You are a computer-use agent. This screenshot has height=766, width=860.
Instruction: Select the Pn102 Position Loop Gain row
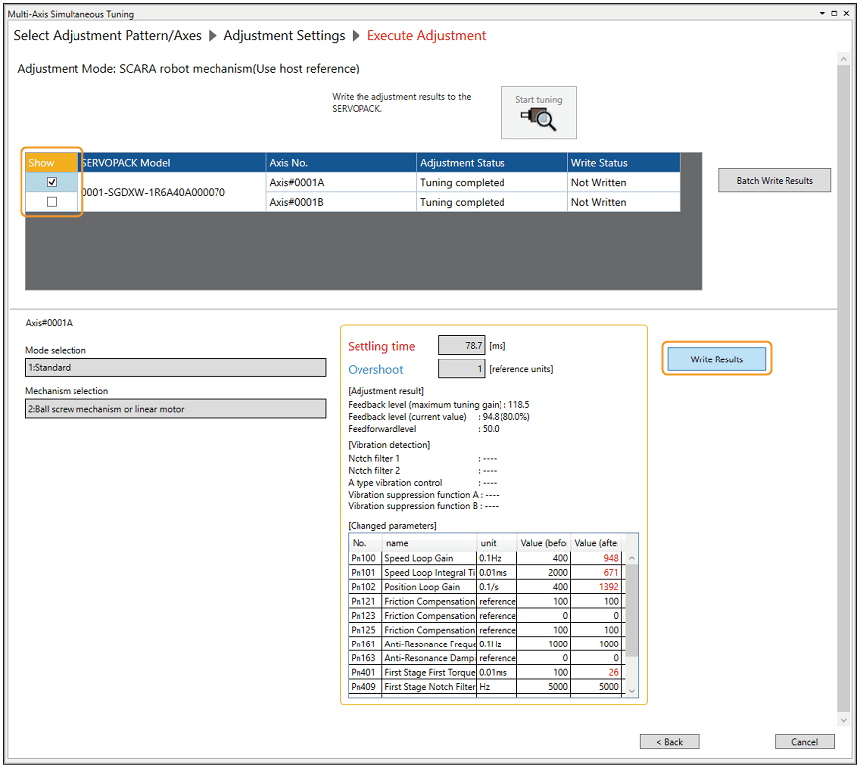point(430,587)
